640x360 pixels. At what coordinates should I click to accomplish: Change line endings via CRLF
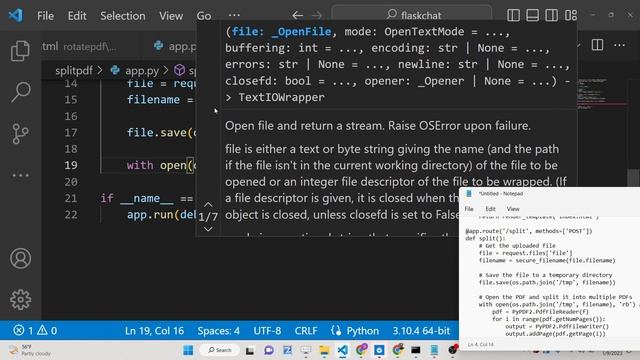tap(306, 331)
